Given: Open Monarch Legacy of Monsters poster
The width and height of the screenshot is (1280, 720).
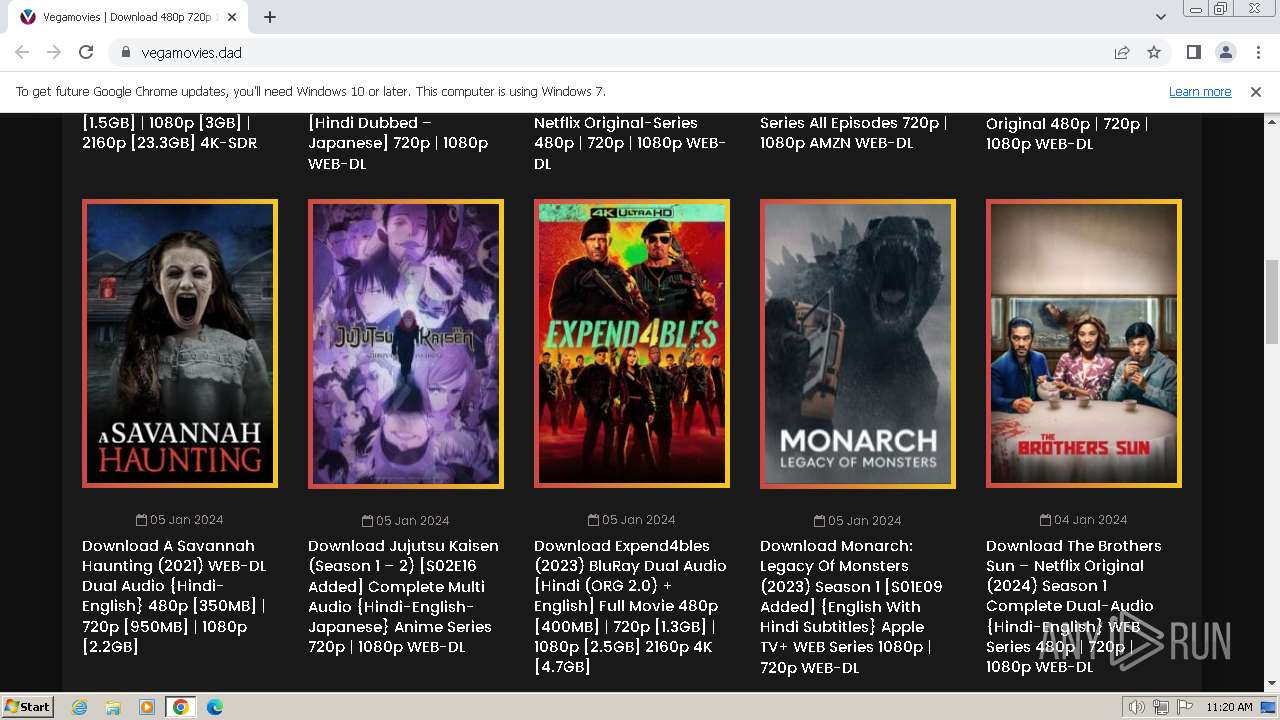Looking at the screenshot, I should 858,343.
